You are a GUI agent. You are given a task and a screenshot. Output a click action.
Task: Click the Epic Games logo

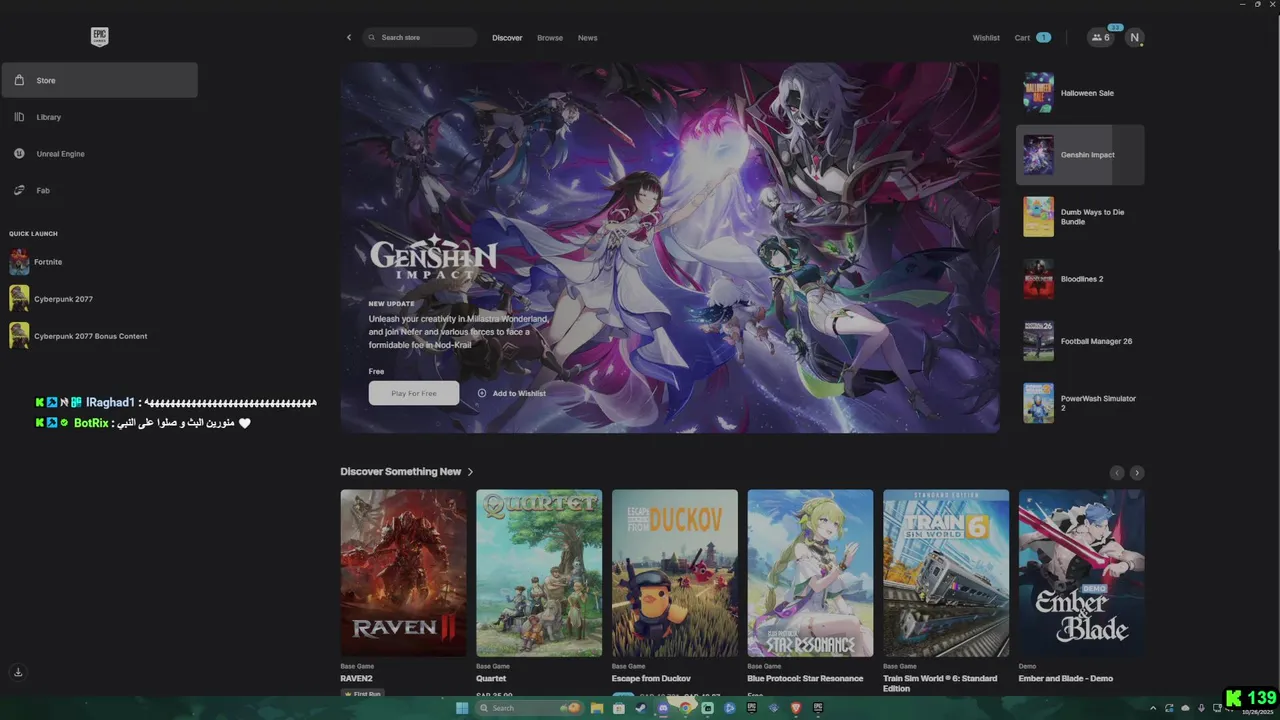coord(99,37)
